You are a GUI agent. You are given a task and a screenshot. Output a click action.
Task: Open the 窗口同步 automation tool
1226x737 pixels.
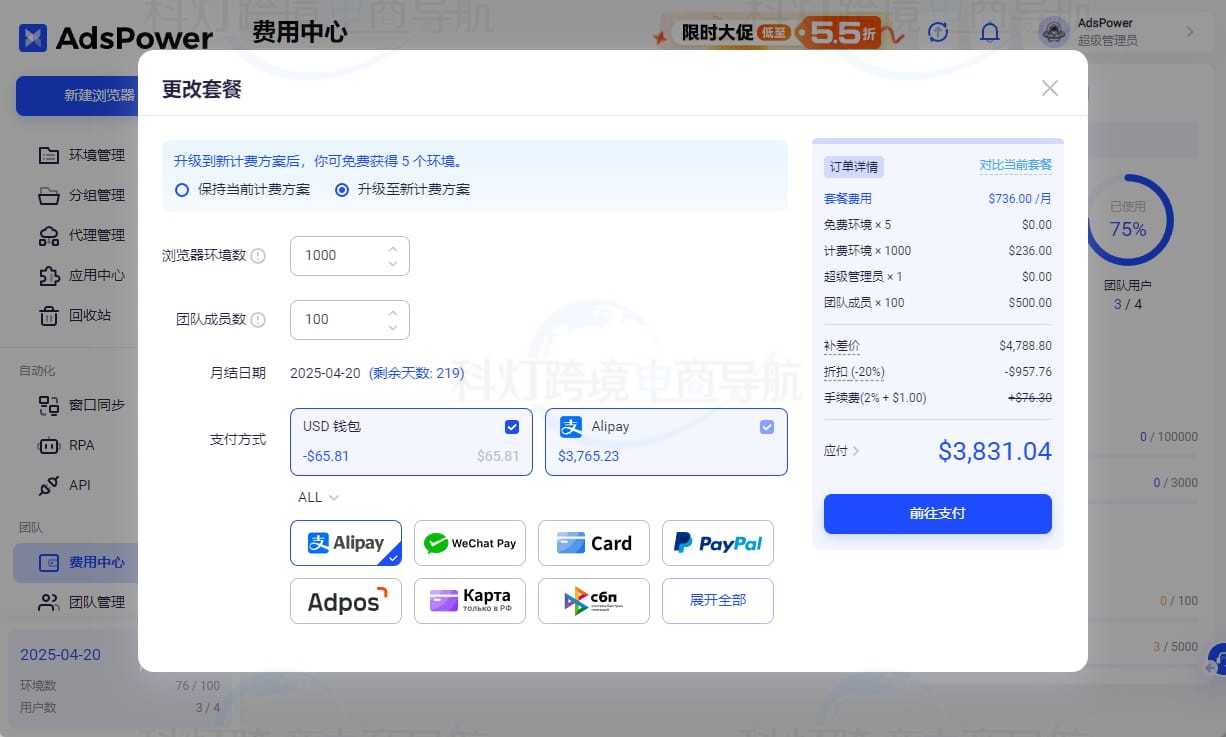(92, 405)
